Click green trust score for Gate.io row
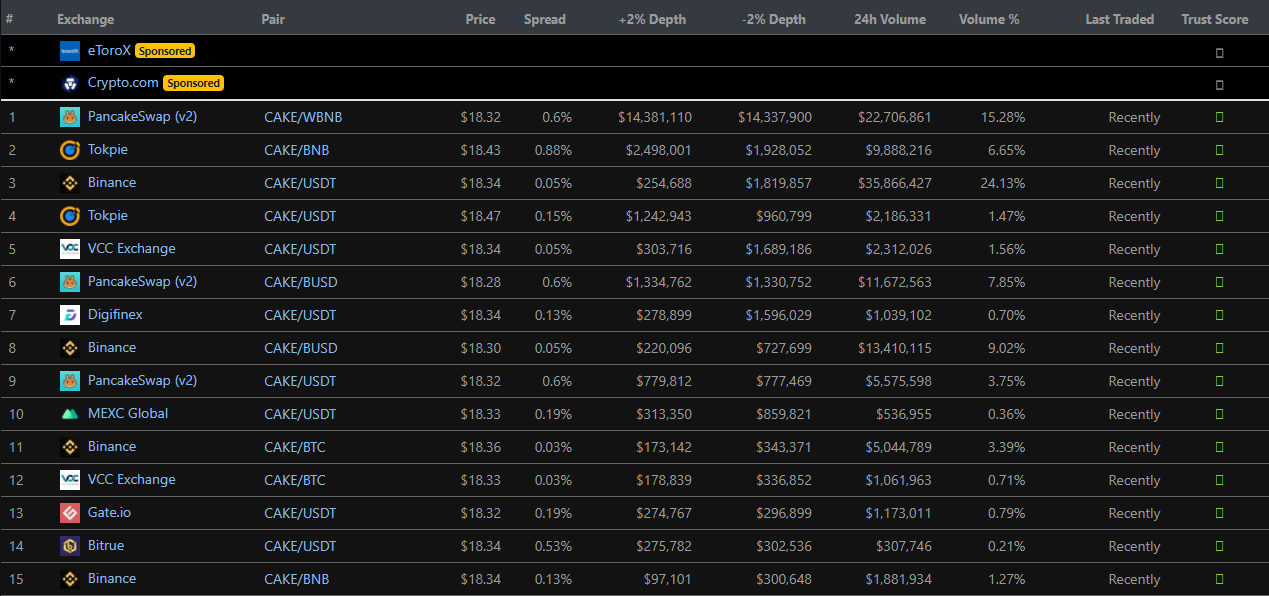The width and height of the screenshot is (1269, 596). [x=1219, y=514]
